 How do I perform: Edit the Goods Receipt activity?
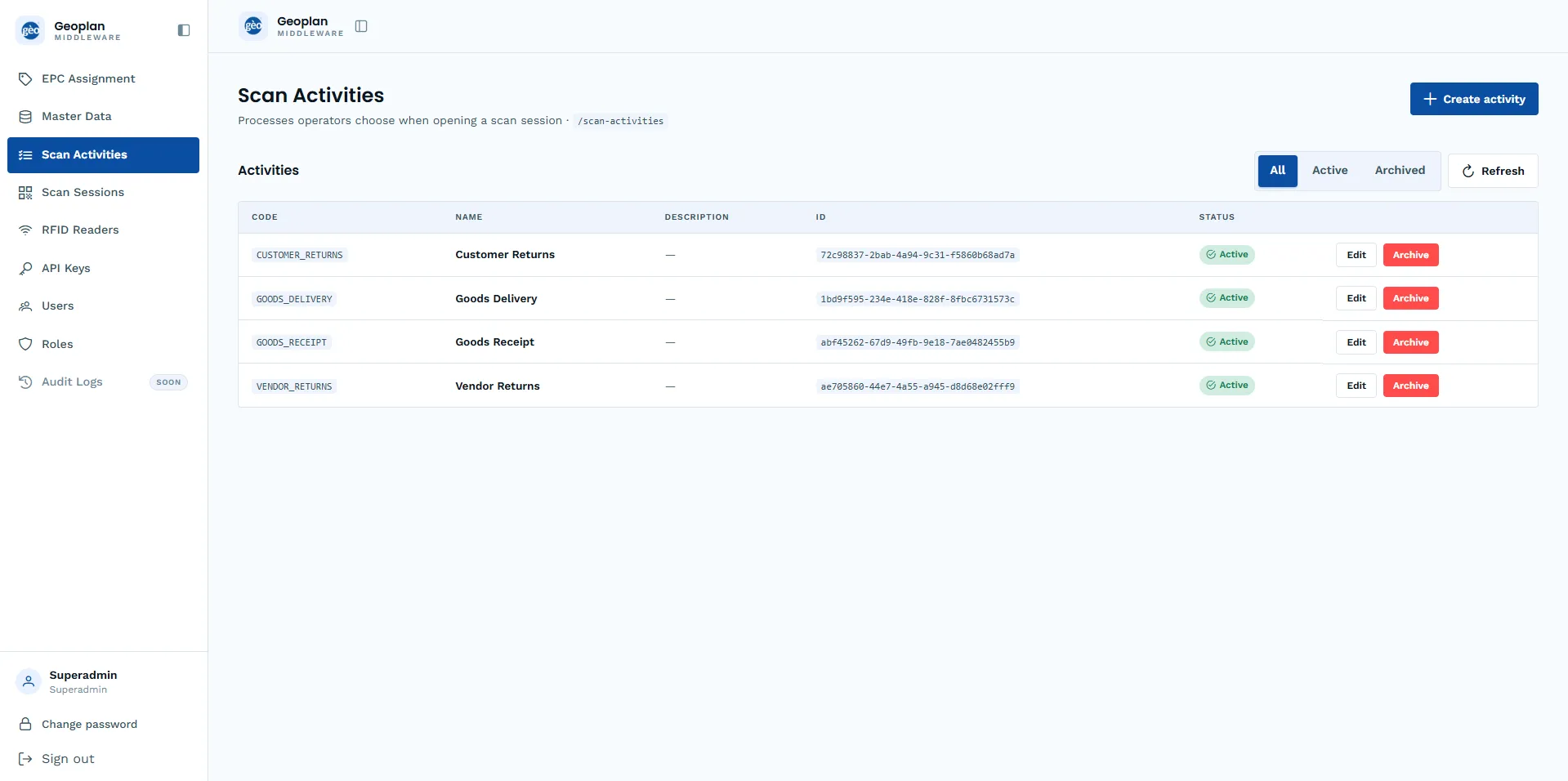click(1356, 342)
